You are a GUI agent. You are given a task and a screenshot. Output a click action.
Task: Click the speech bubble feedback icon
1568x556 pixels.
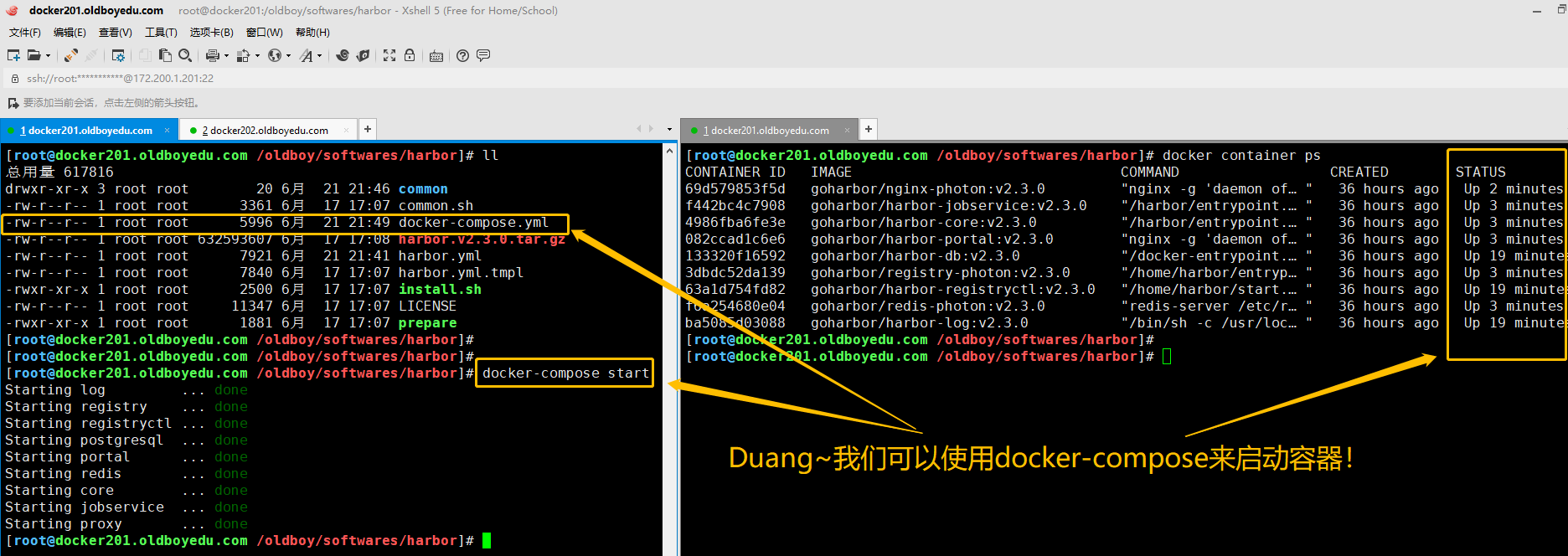coord(483,55)
